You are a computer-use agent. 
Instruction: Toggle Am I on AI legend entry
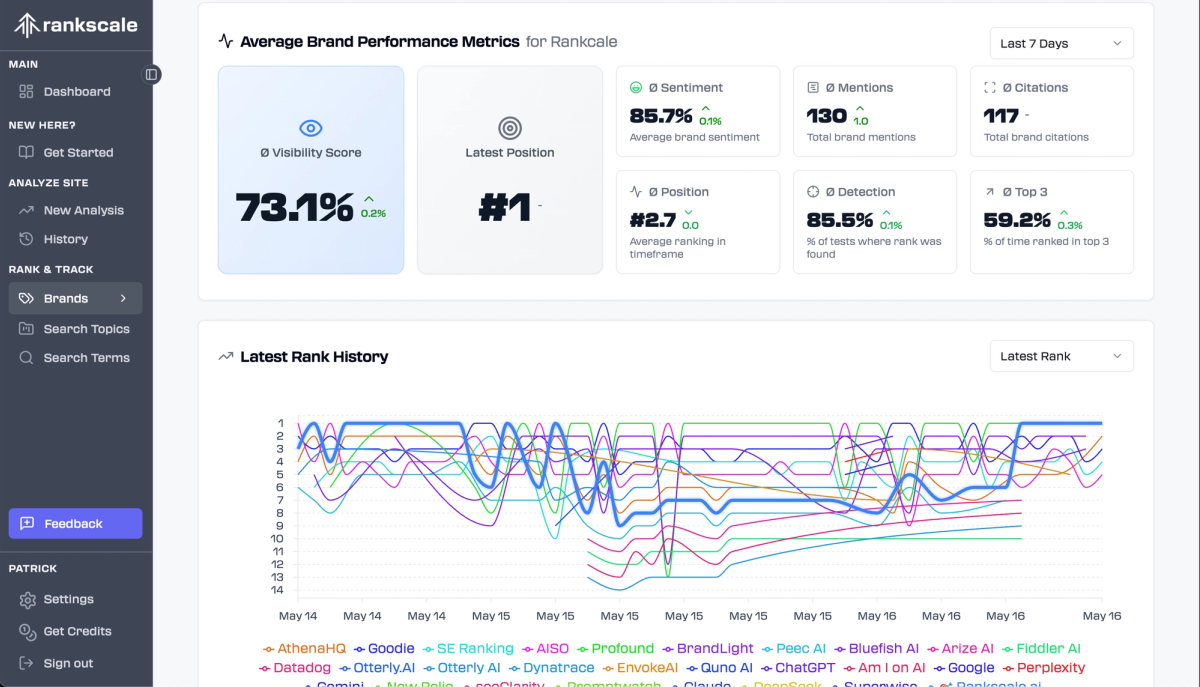(x=883, y=668)
